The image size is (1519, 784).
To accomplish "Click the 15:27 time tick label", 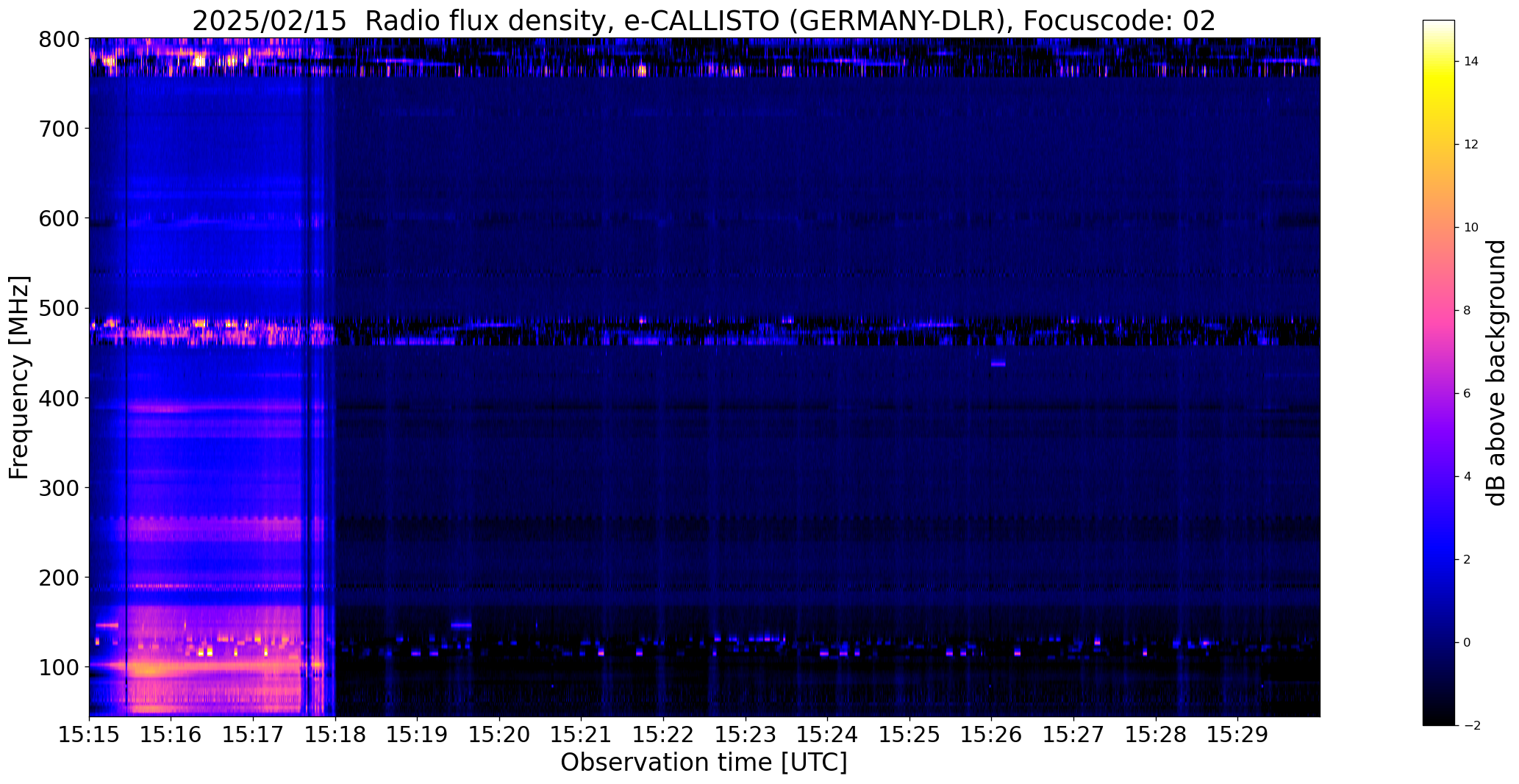I will click(x=1073, y=735).
